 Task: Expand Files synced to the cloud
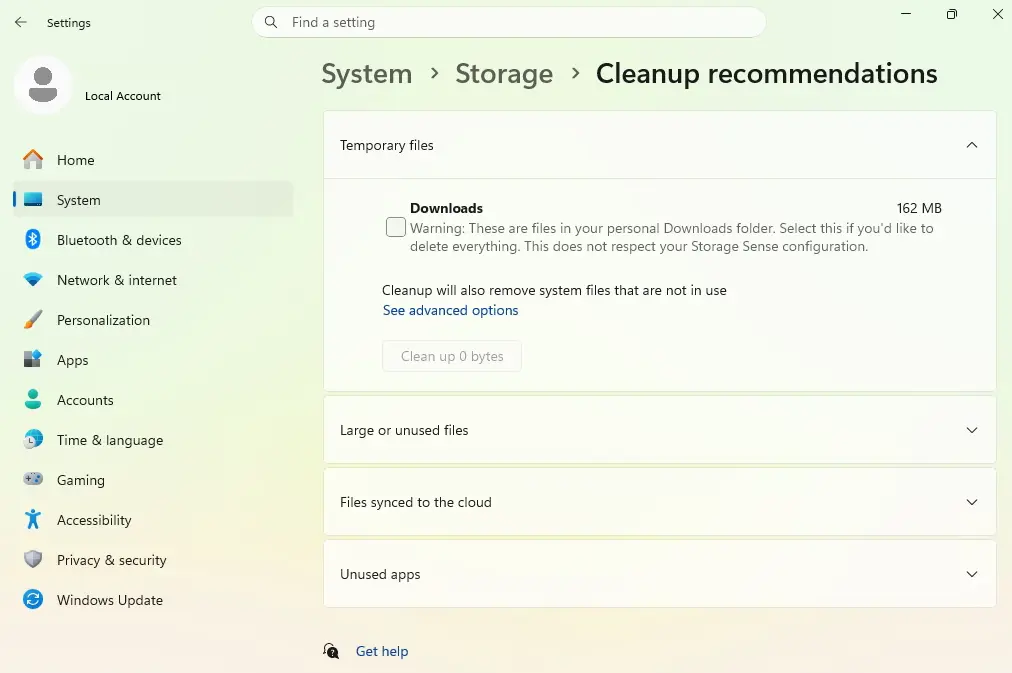click(x=971, y=502)
